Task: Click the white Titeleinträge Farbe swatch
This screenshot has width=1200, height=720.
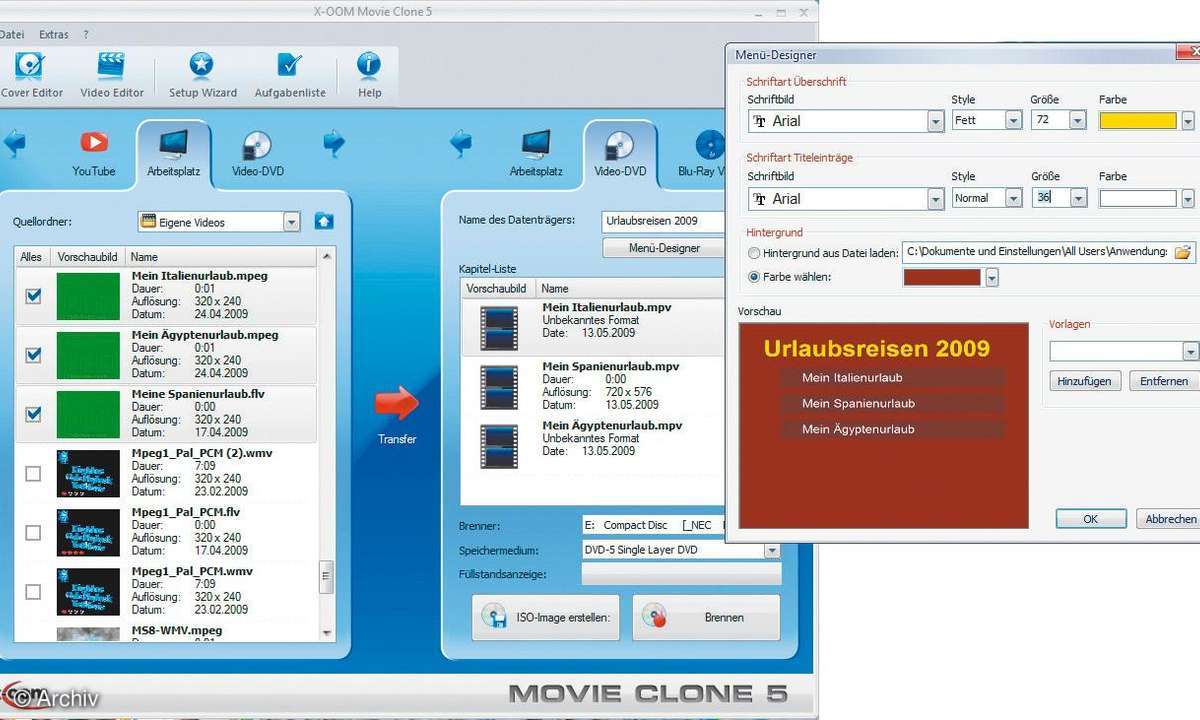Action: click(x=1138, y=198)
